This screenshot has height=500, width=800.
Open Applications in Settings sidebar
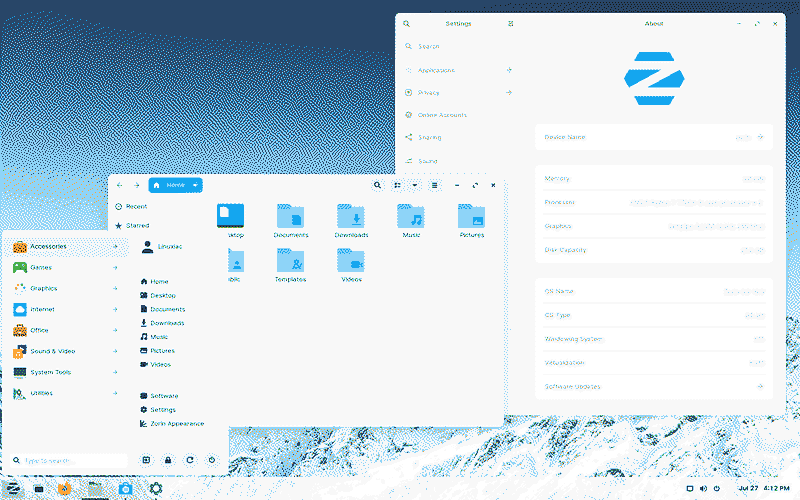(458, 70)
